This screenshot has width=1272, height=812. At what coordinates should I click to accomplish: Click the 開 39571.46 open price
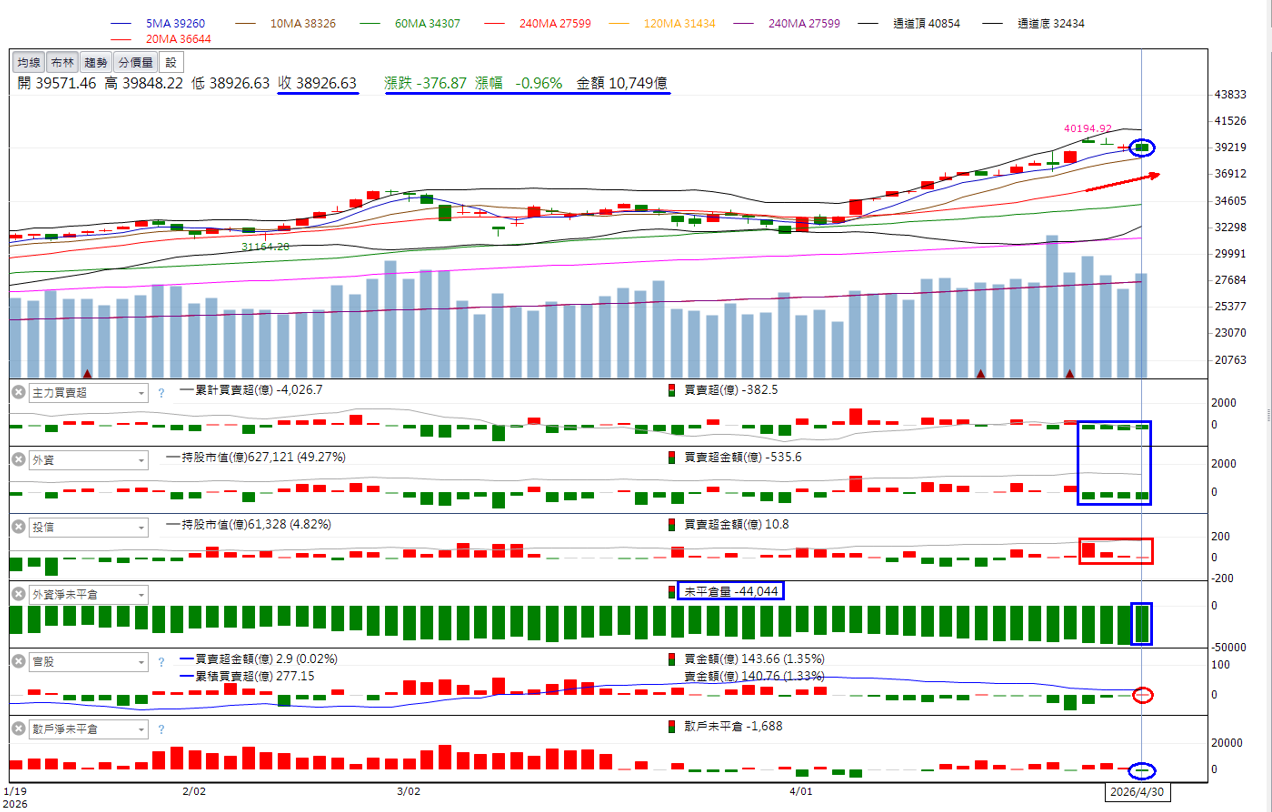[x=57, y=84]
